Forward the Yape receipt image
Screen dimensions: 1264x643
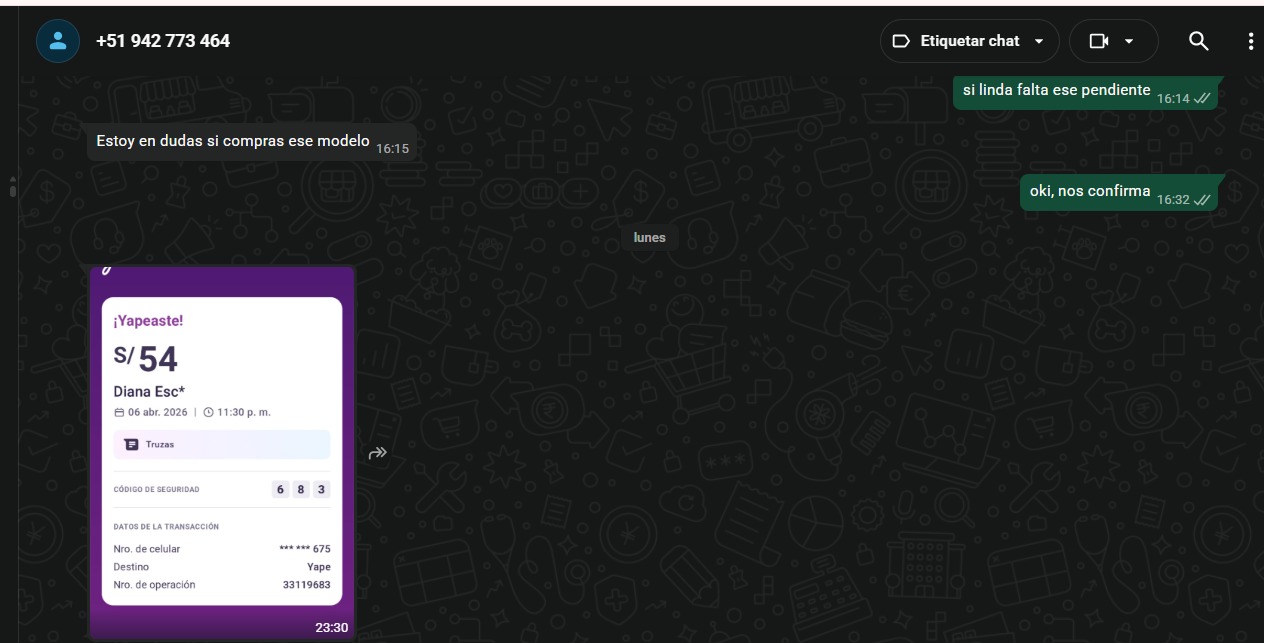377,453
